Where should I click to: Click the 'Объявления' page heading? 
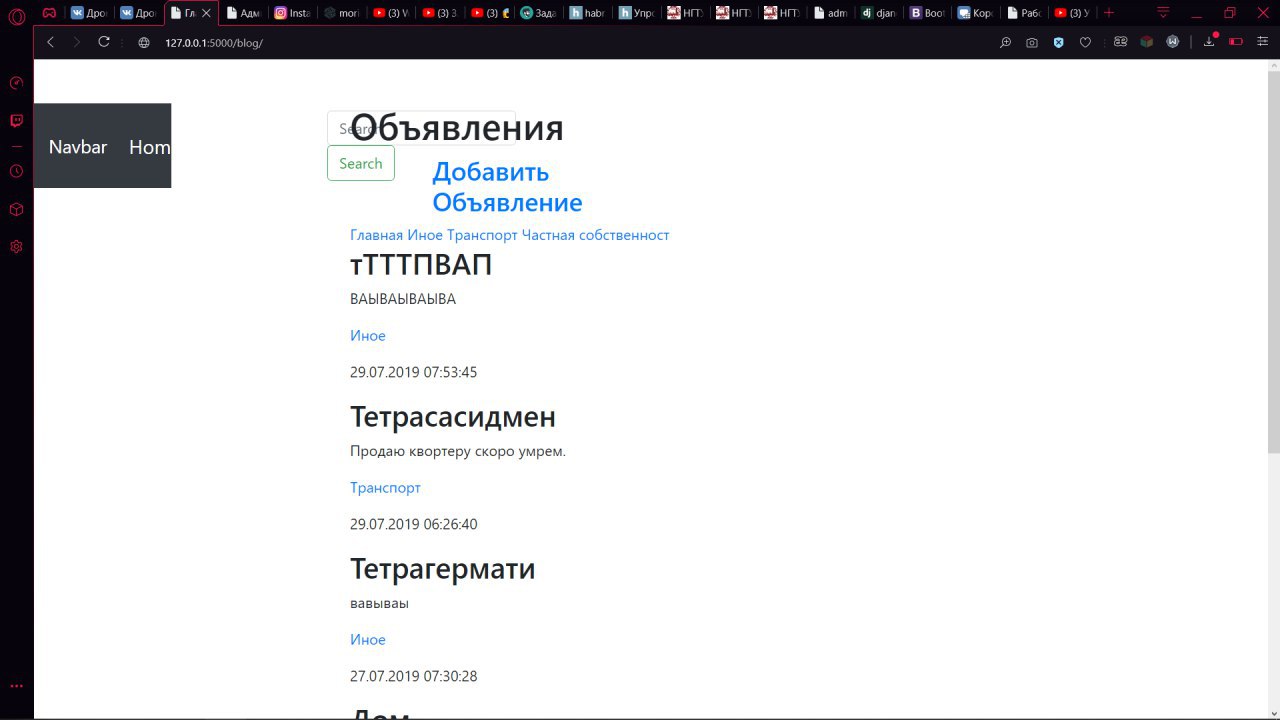[457, 128]
